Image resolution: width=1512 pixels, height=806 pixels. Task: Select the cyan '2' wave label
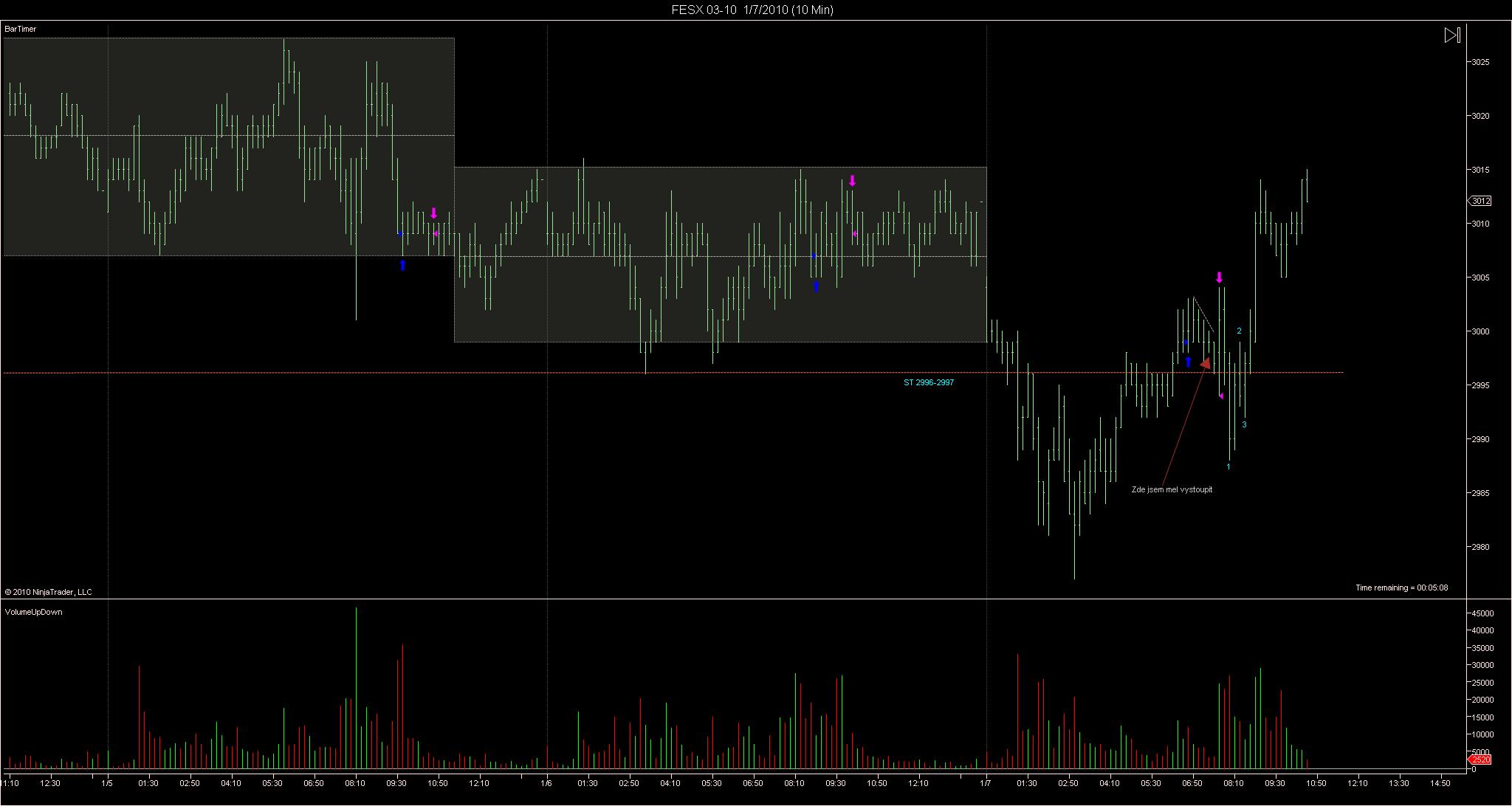pos(1240,331)
